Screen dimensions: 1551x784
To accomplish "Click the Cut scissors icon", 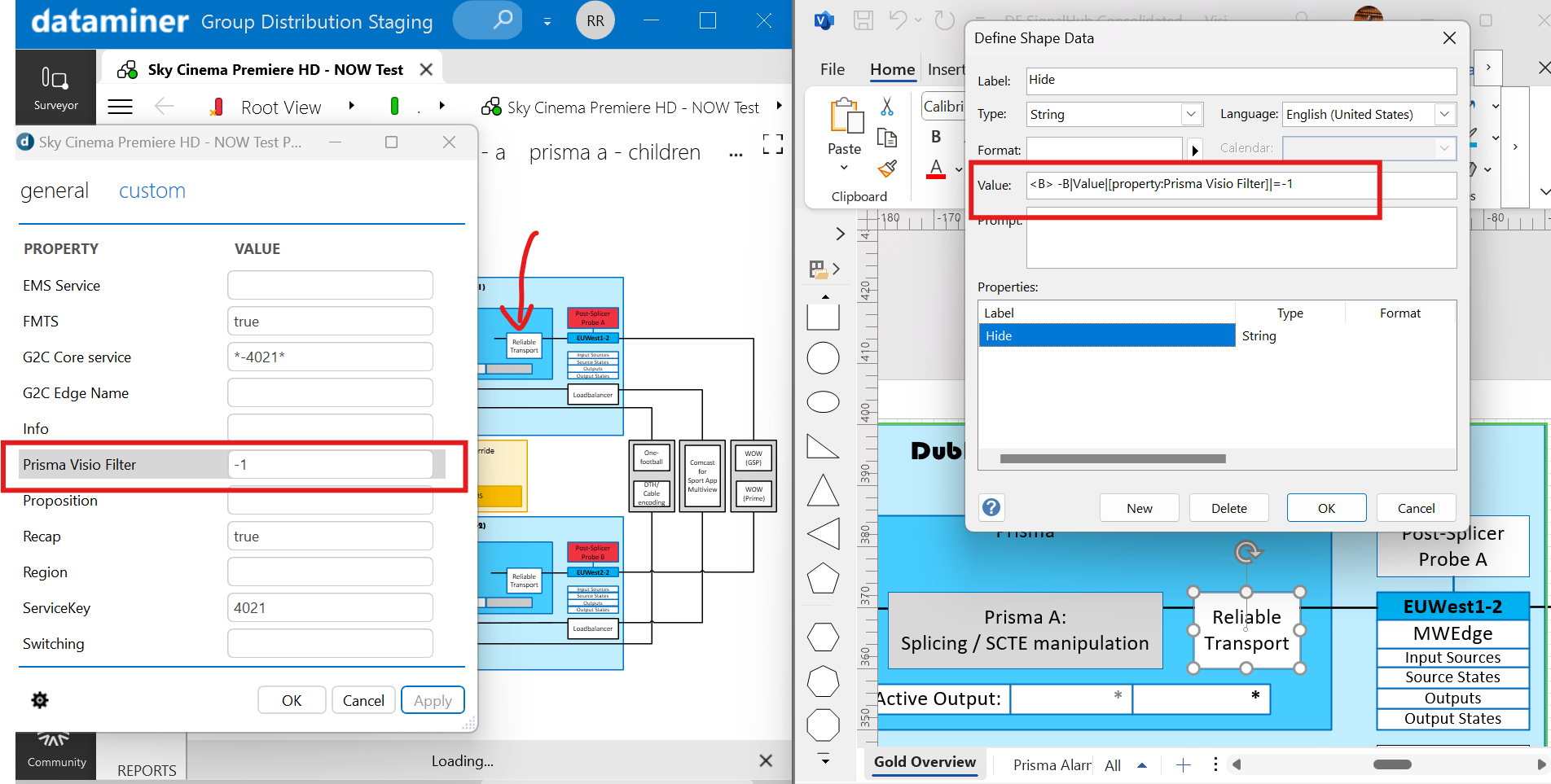I will (887, 107).
